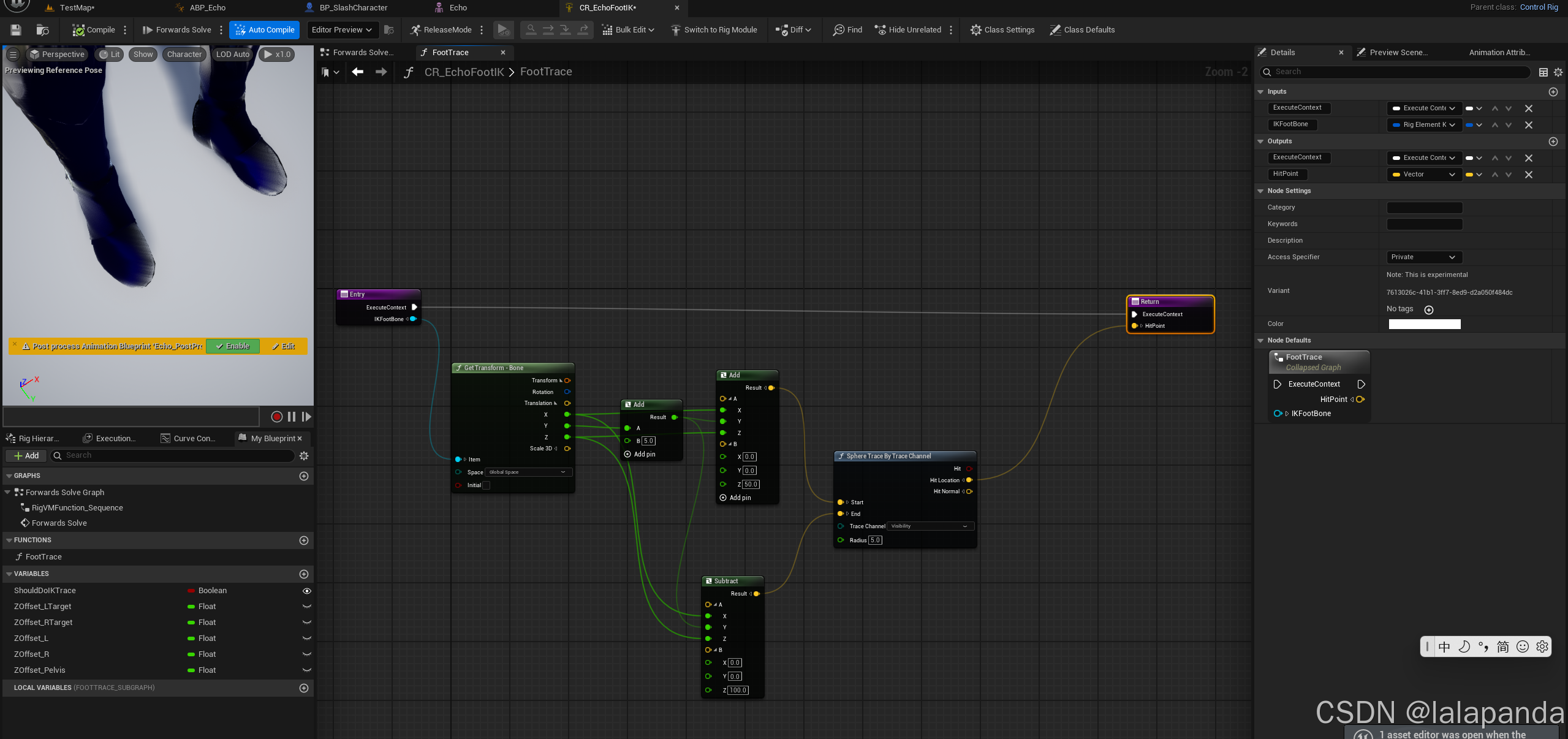The width and height of the screenshot is (1568, 739).
Task: Open Hide Unrelated toolbar option
Action: [908, 29]
